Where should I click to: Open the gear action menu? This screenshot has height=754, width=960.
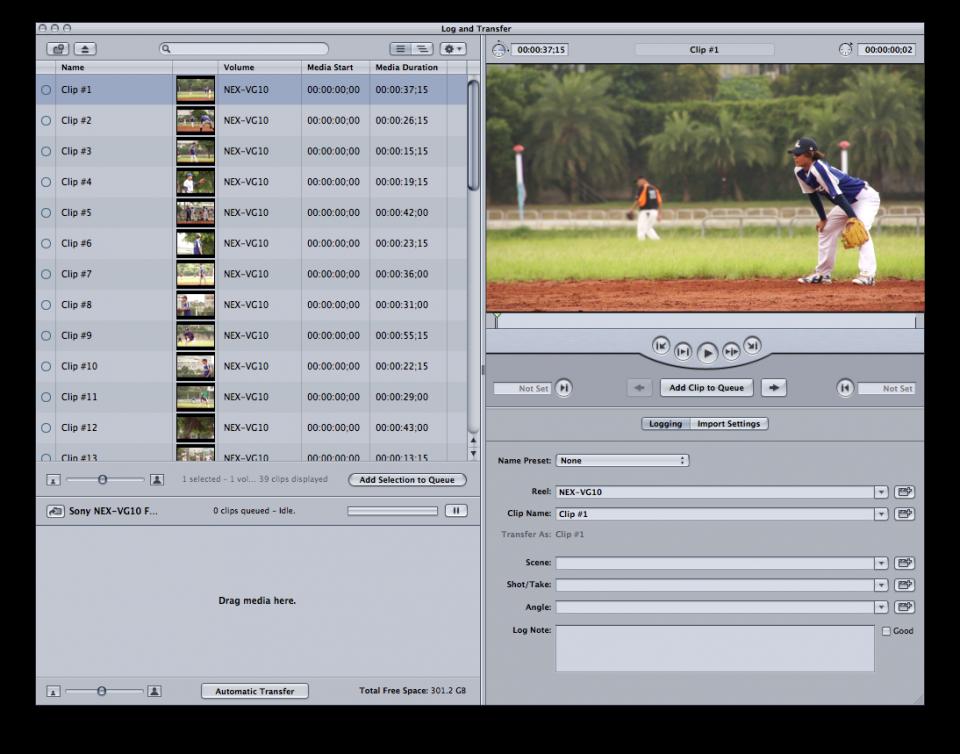point(453,48)
